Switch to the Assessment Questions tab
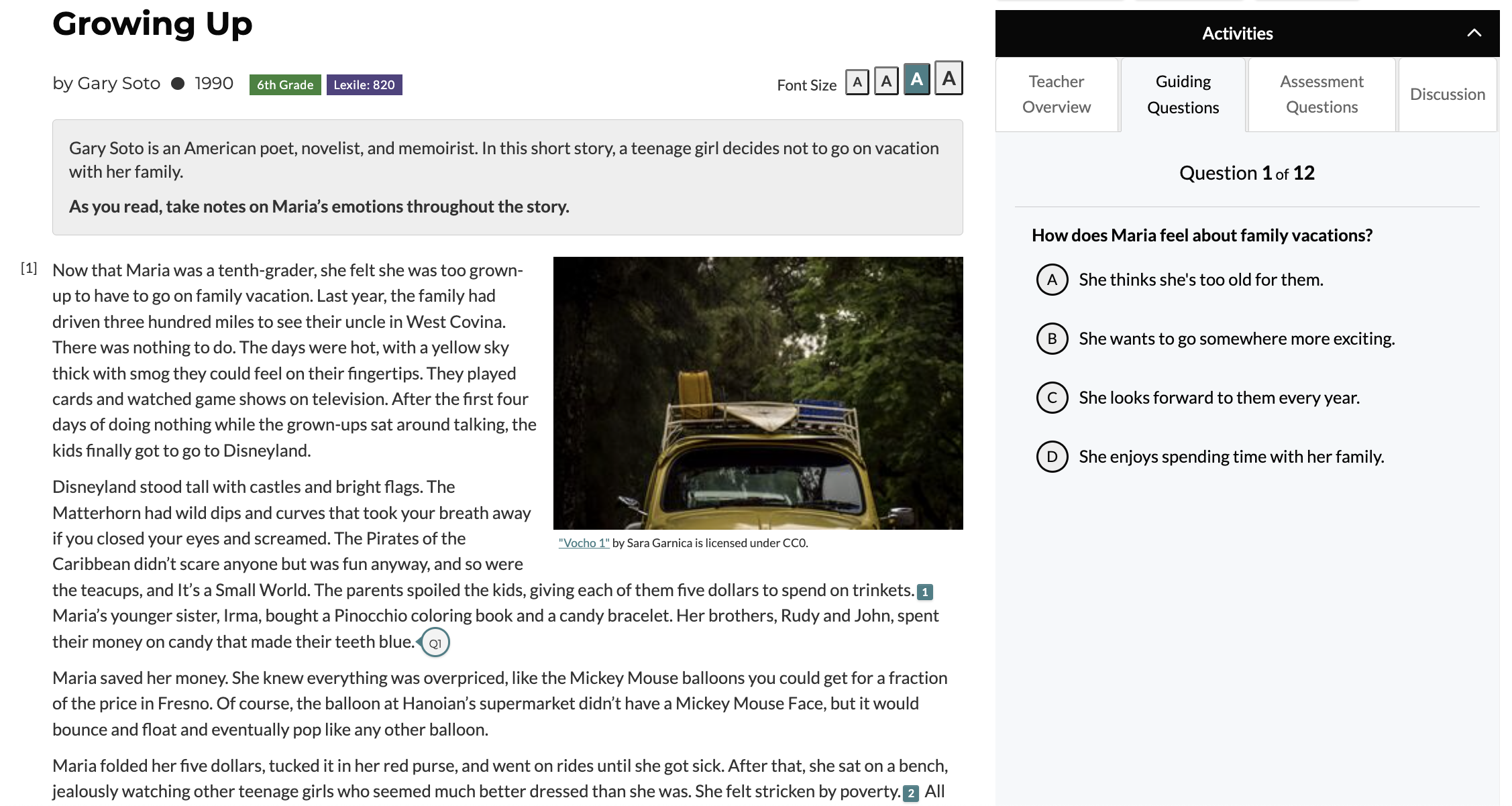This screenshot has width=1512, height=806. (1321, 95)
